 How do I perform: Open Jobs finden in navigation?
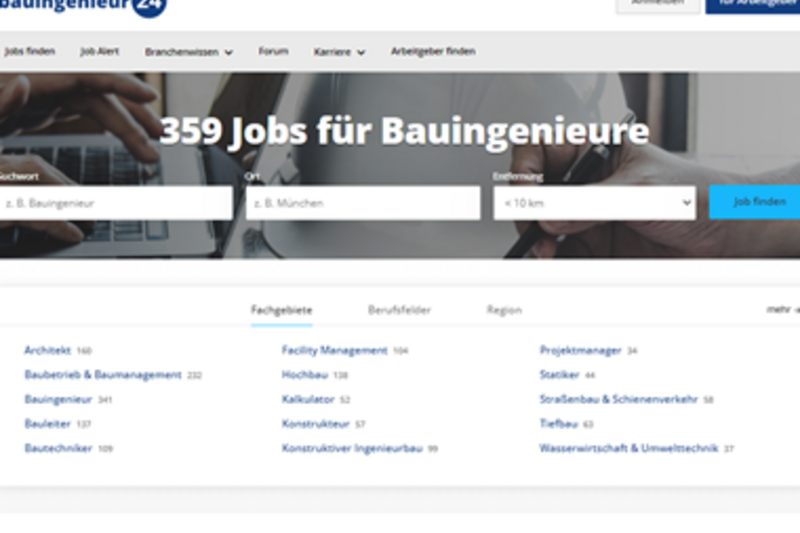[x=29, y=51]
